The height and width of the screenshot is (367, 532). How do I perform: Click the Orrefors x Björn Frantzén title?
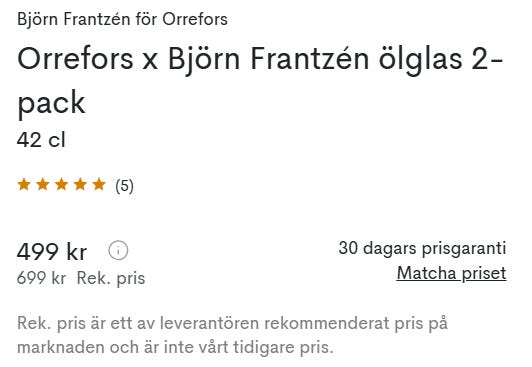click(193, 59)
